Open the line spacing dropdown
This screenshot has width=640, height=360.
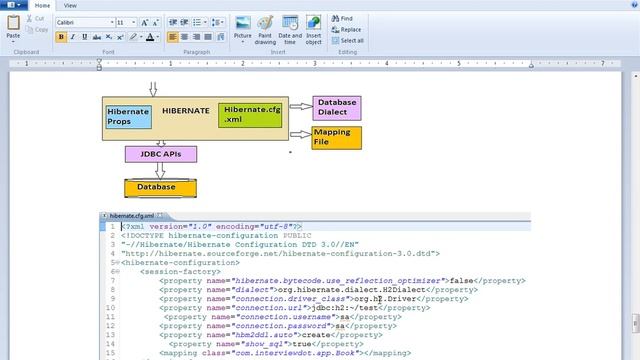(218, 22)
